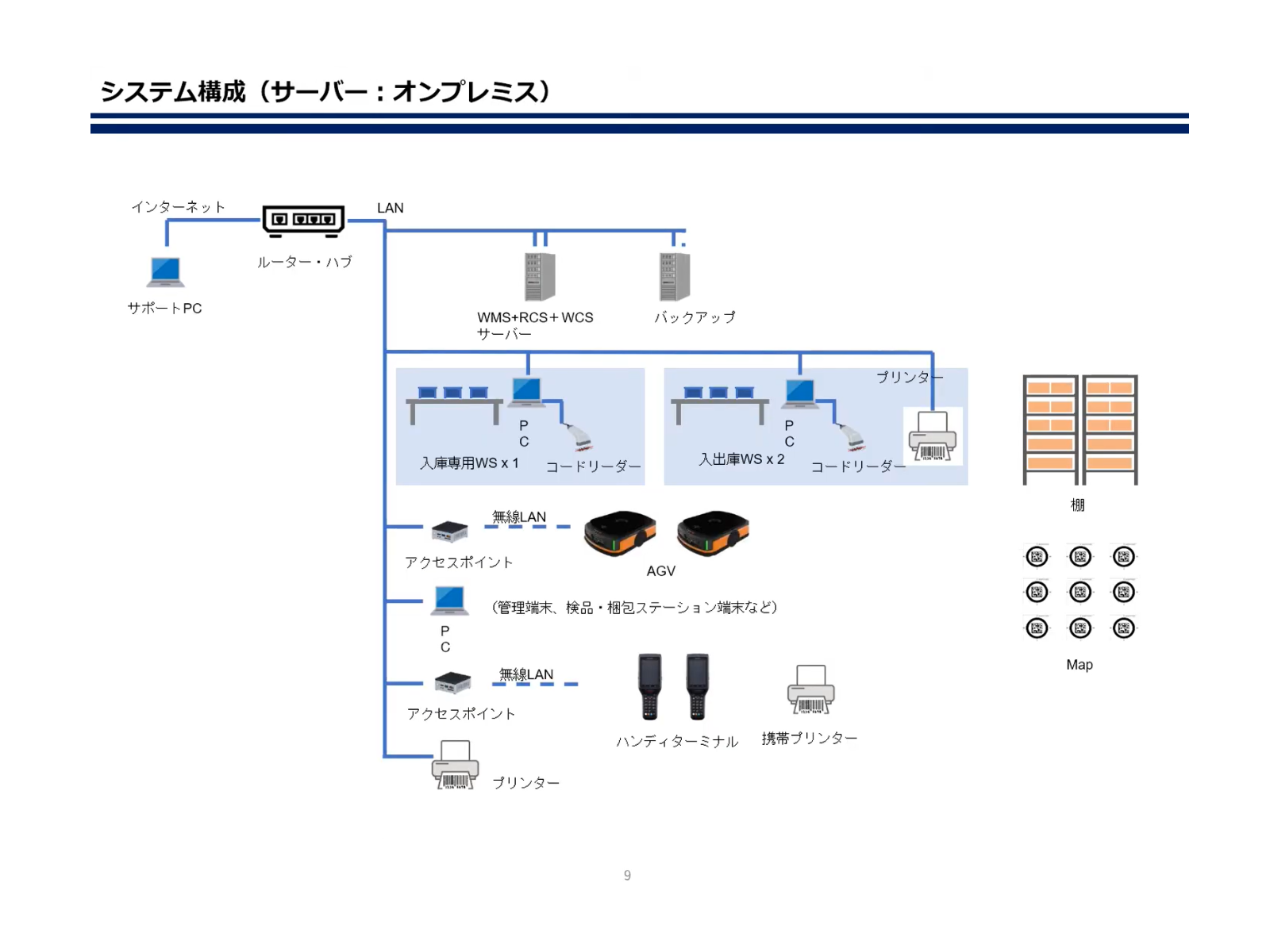Click the code reader in 入庫専用WS area
Viewport: 1270px width, 952px height.
click(579, 438)
